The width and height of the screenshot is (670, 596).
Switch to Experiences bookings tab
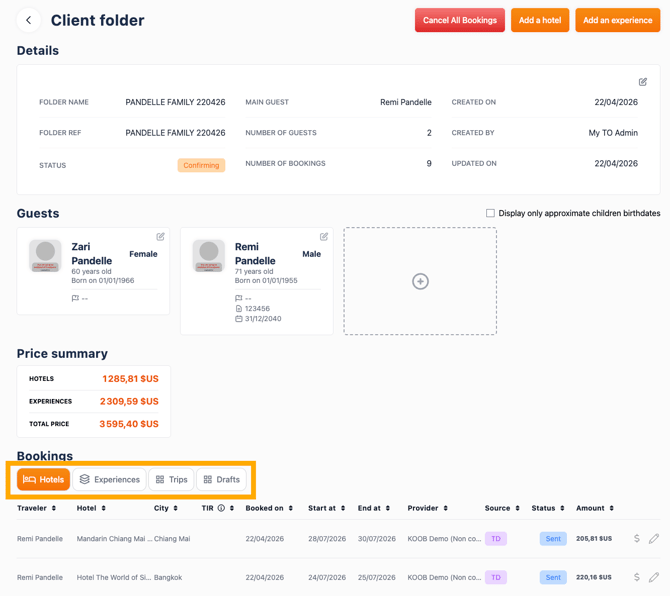[110, 479]
